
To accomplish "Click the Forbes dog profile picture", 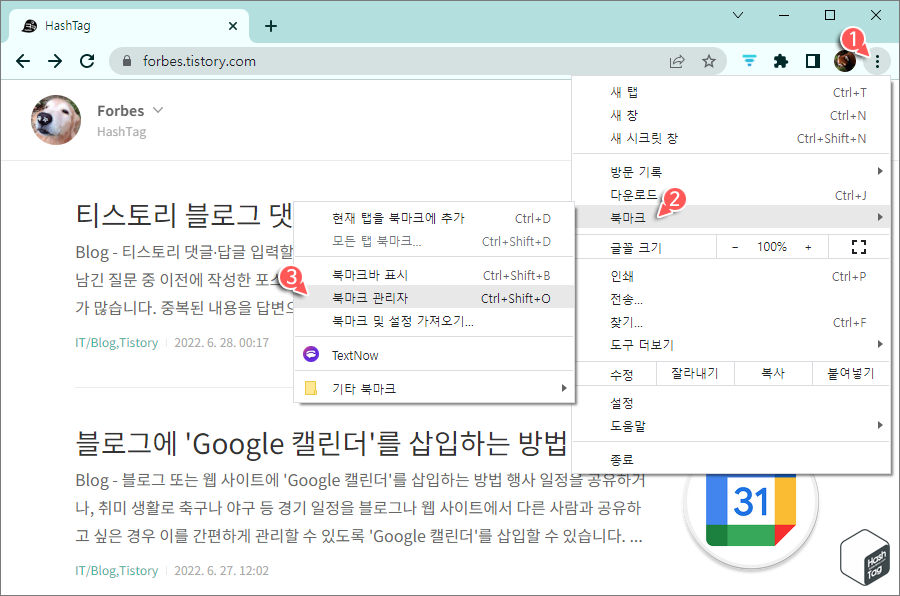I will point(56,120).
